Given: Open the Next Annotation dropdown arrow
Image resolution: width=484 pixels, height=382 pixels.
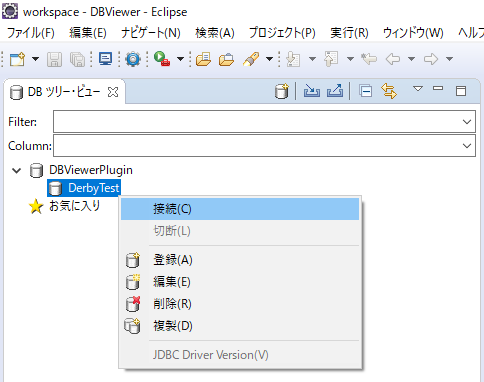Looking at the screenshot, I should point(312,59).
